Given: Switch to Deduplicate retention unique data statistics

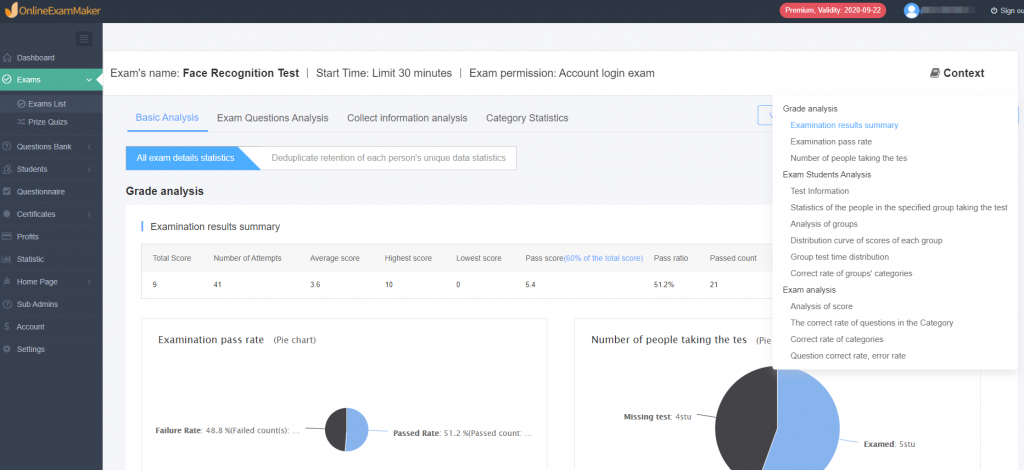Looking at the screenshot, I should tap(388, 158).
